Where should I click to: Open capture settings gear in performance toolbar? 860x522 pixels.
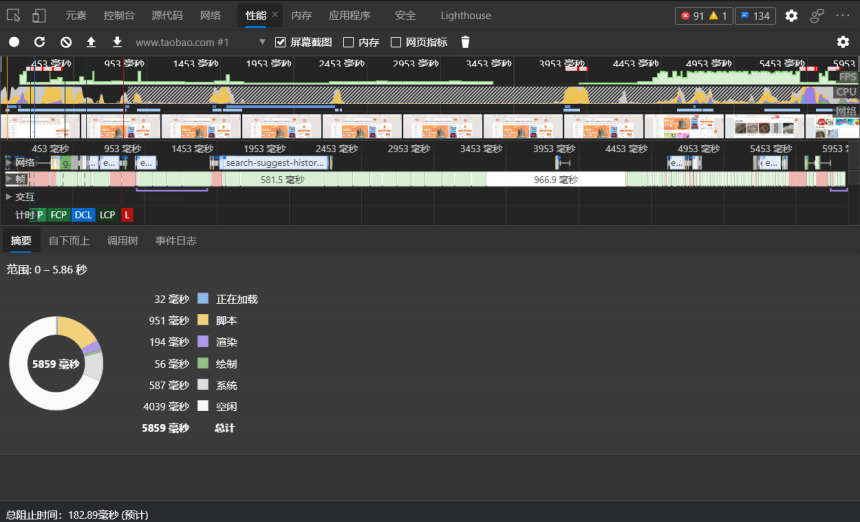coord(842,42)
